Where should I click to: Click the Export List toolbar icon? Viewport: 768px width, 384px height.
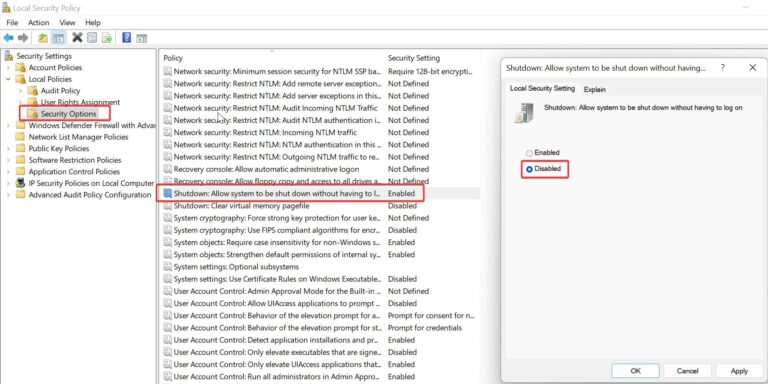coord(107,38)
